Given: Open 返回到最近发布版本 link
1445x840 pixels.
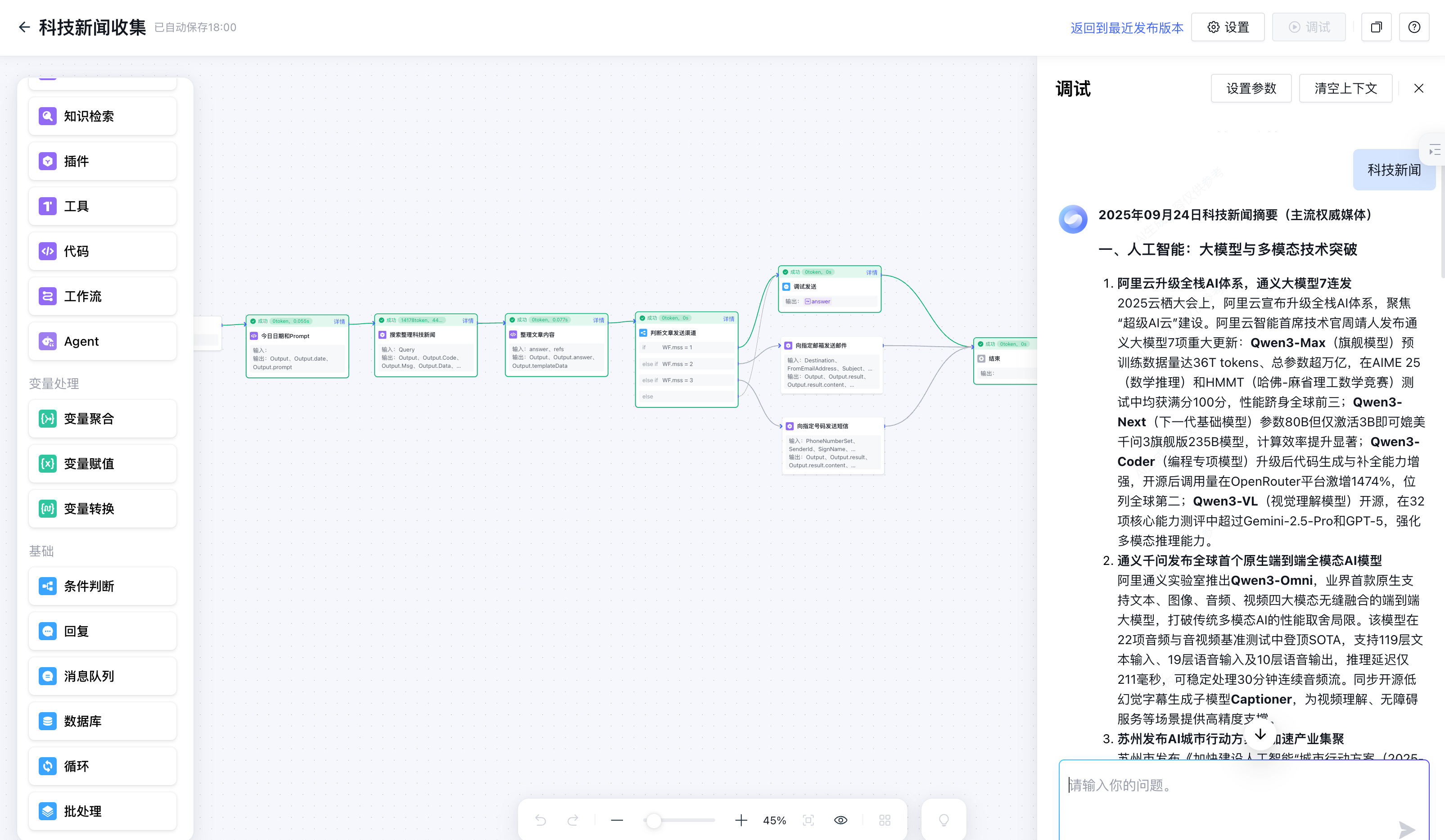Looking at the screenshot, I should [1126, 27].
